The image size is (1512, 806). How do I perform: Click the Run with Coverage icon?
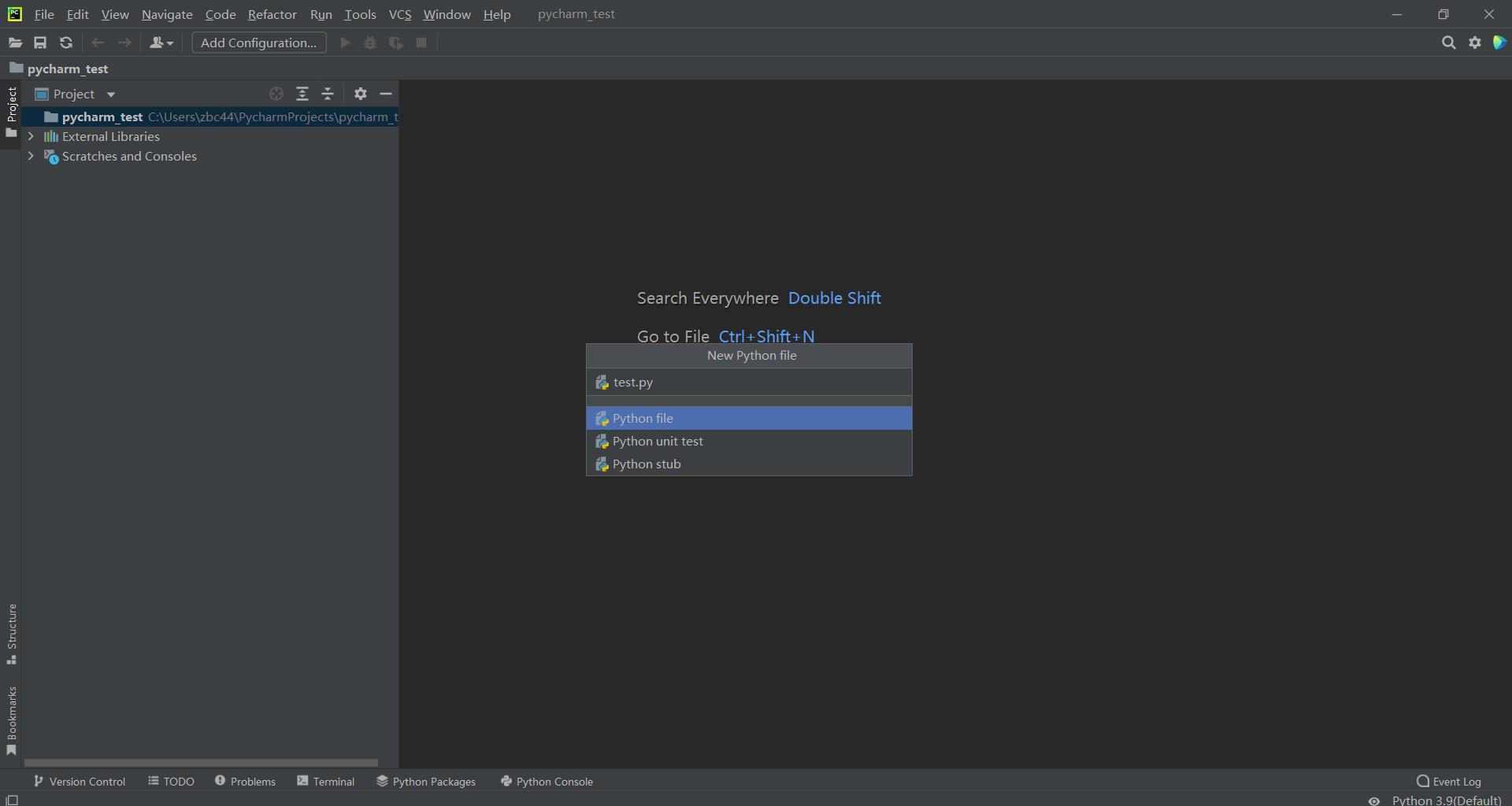(396, 43)
